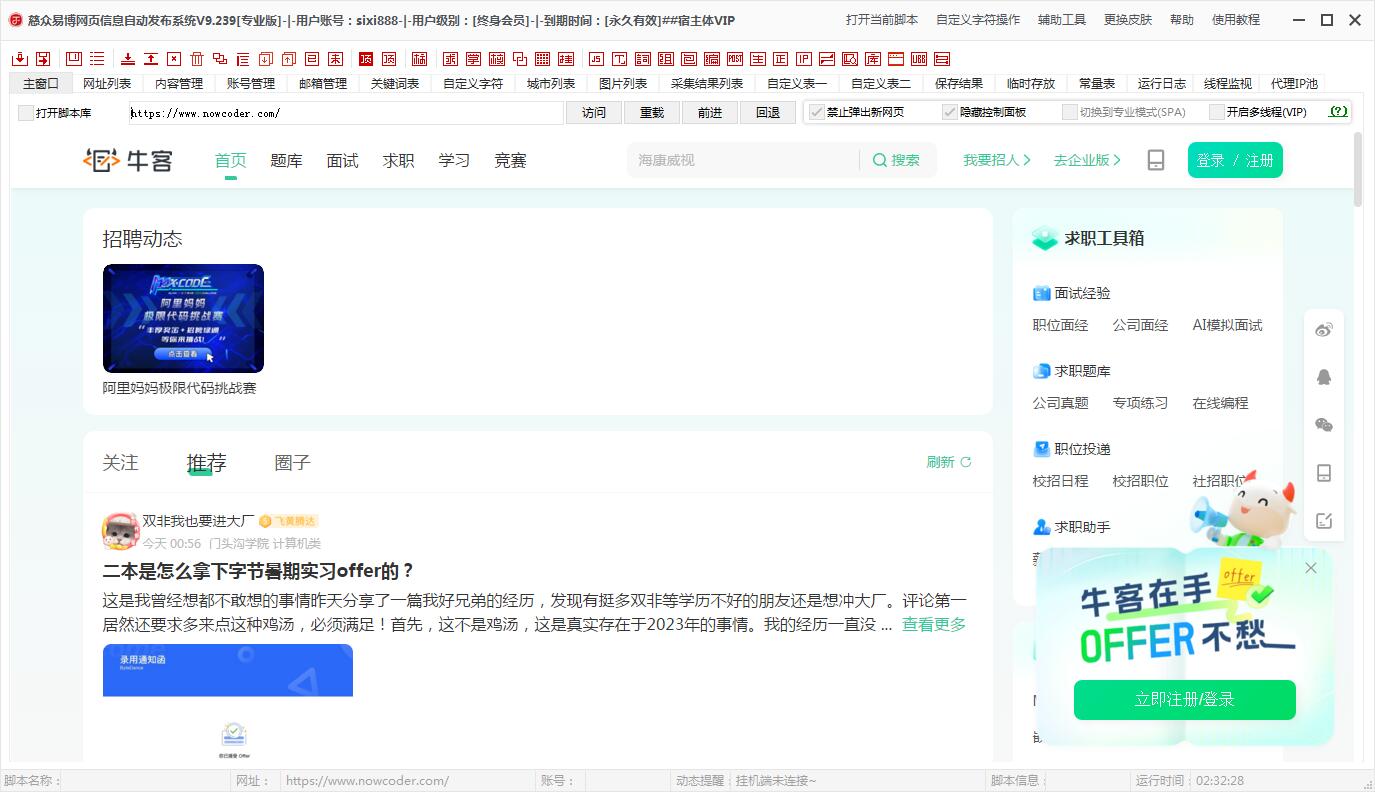
Task: Click the 词 toolbar icon
Action: [642, 59]
